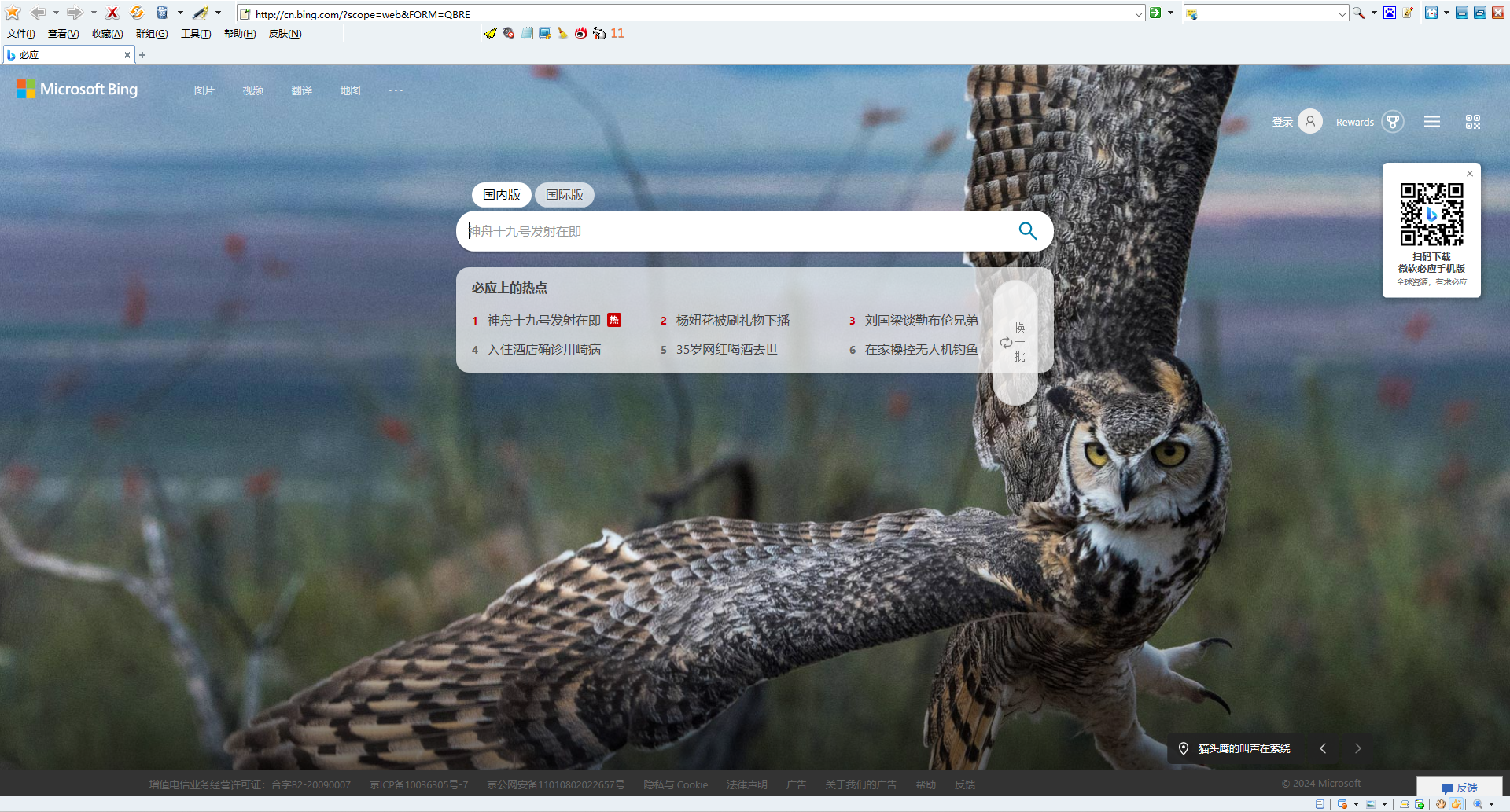Click the status bar page text icon
The width and height of the screenshot is (1510, 812).
tap(1320, 804)
